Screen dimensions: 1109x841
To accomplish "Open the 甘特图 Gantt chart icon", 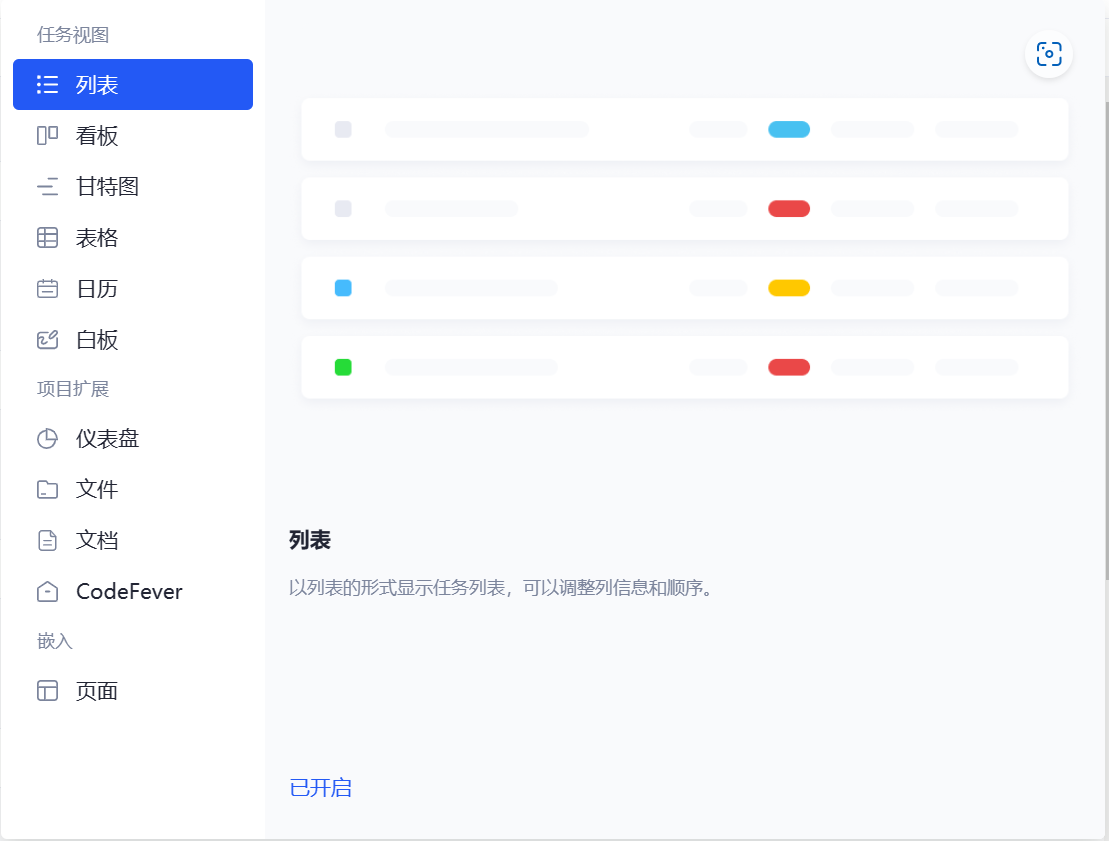I will tap(47, 187).
